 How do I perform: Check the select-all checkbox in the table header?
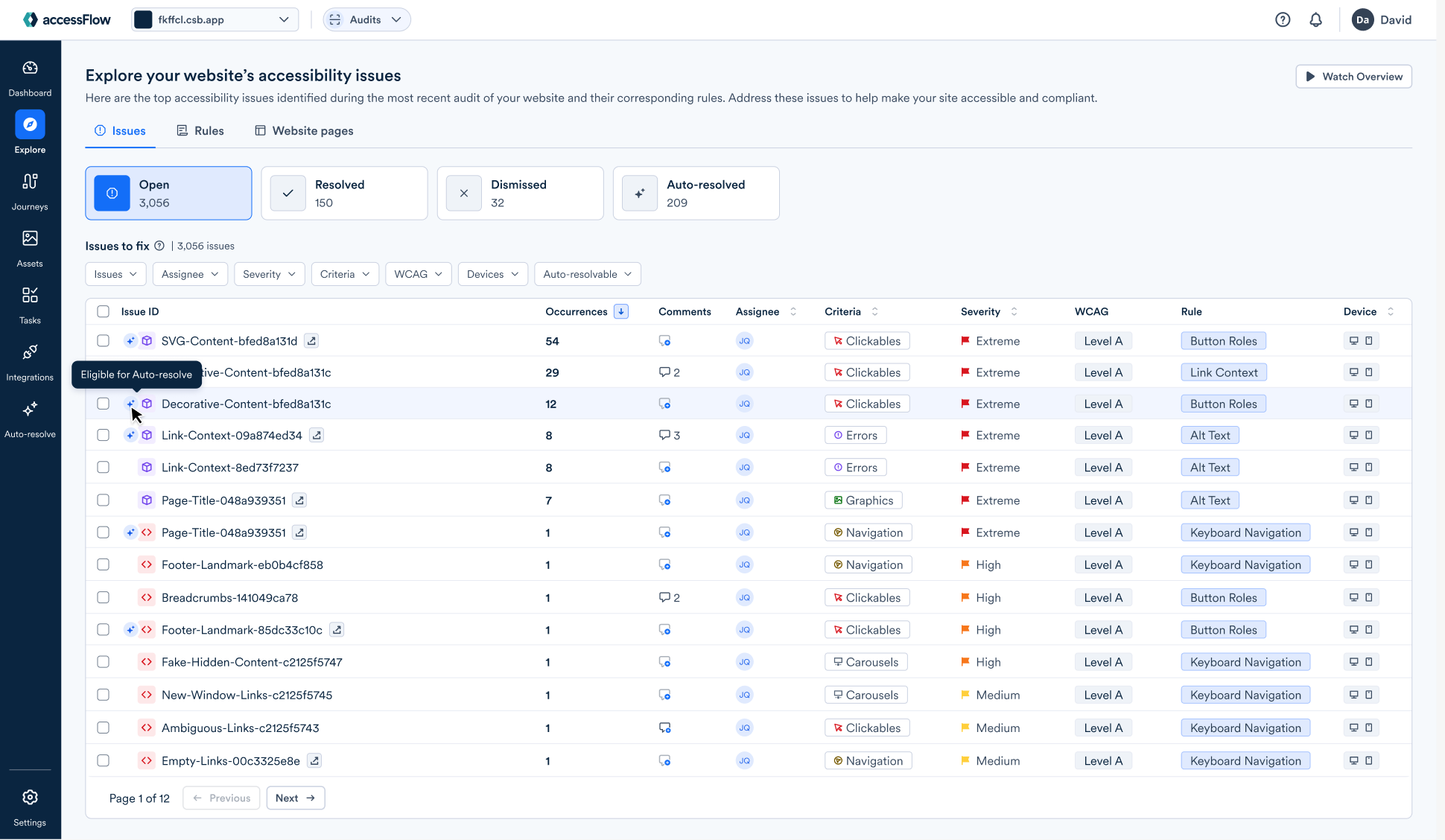point(103,311)
